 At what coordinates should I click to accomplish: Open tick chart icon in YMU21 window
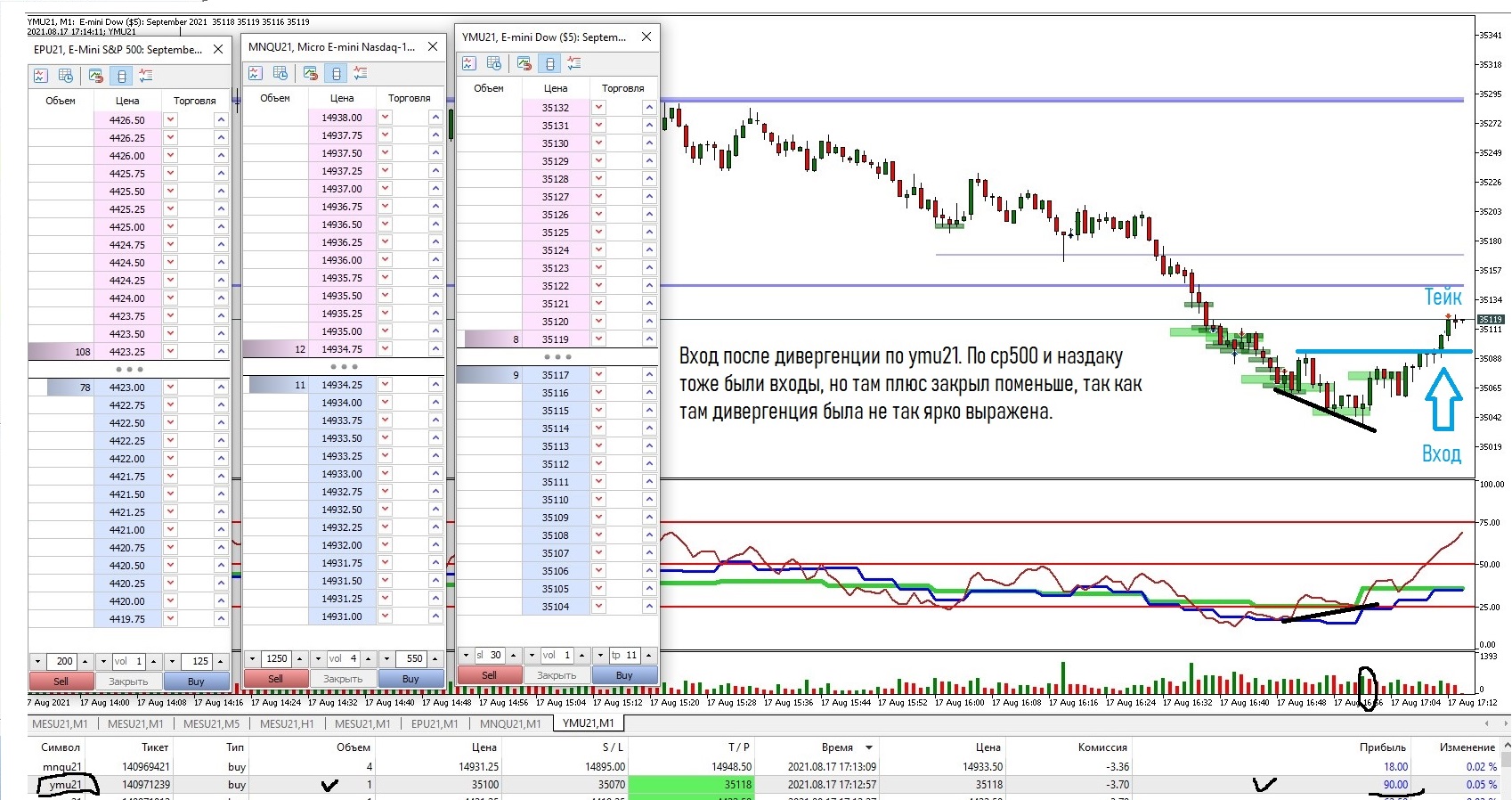click(468, 63)
